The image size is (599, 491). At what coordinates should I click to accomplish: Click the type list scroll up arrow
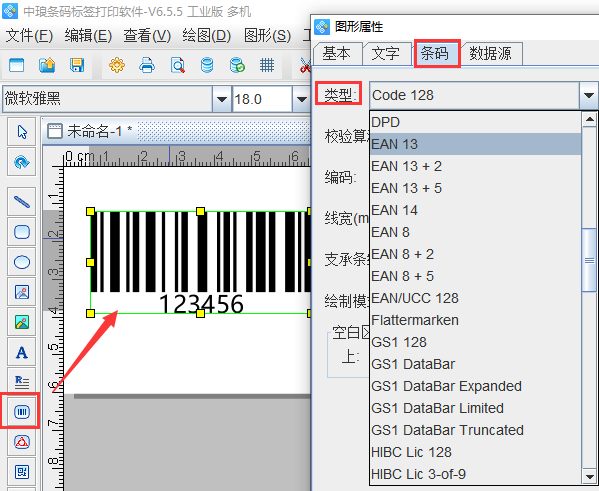pyautogui.click(x=589, y=120)
